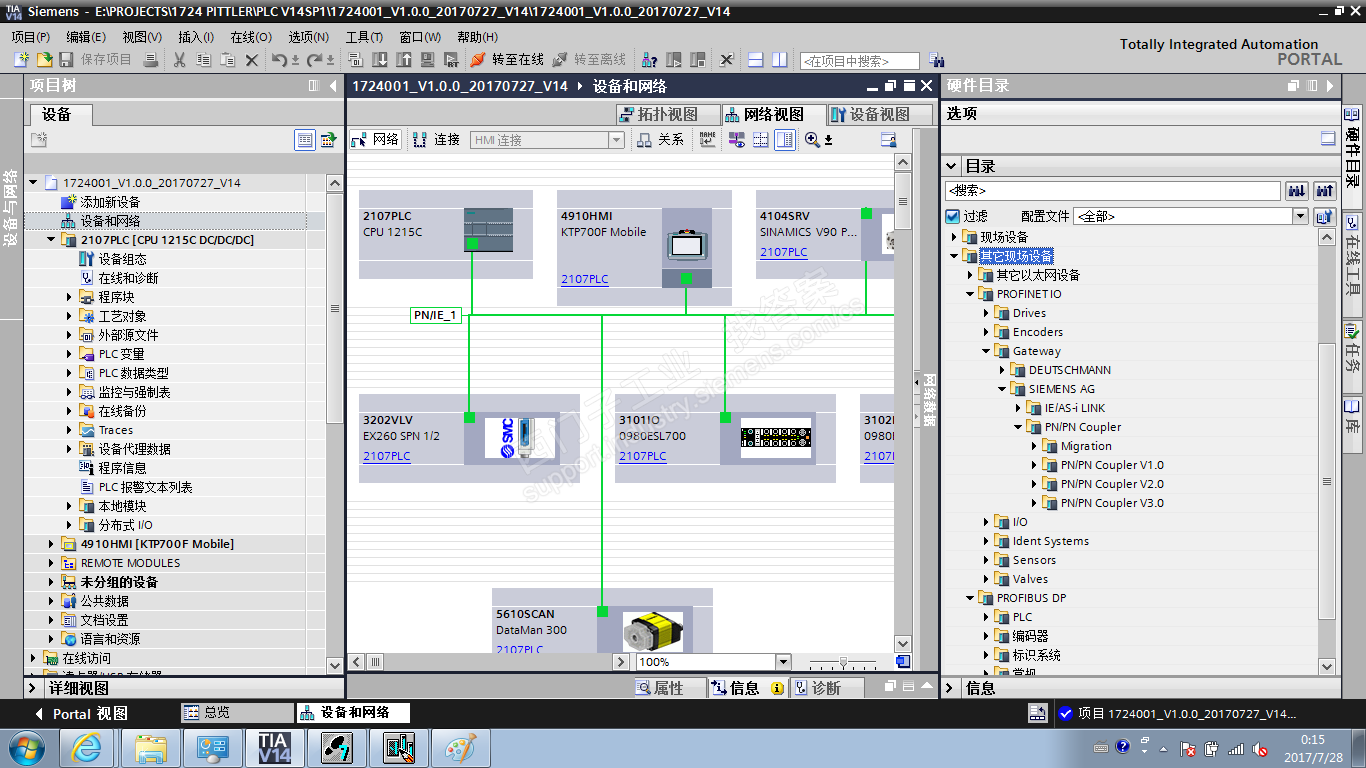
Task: Click the Cut scissors icon
Action: click(x=180, y=60)
